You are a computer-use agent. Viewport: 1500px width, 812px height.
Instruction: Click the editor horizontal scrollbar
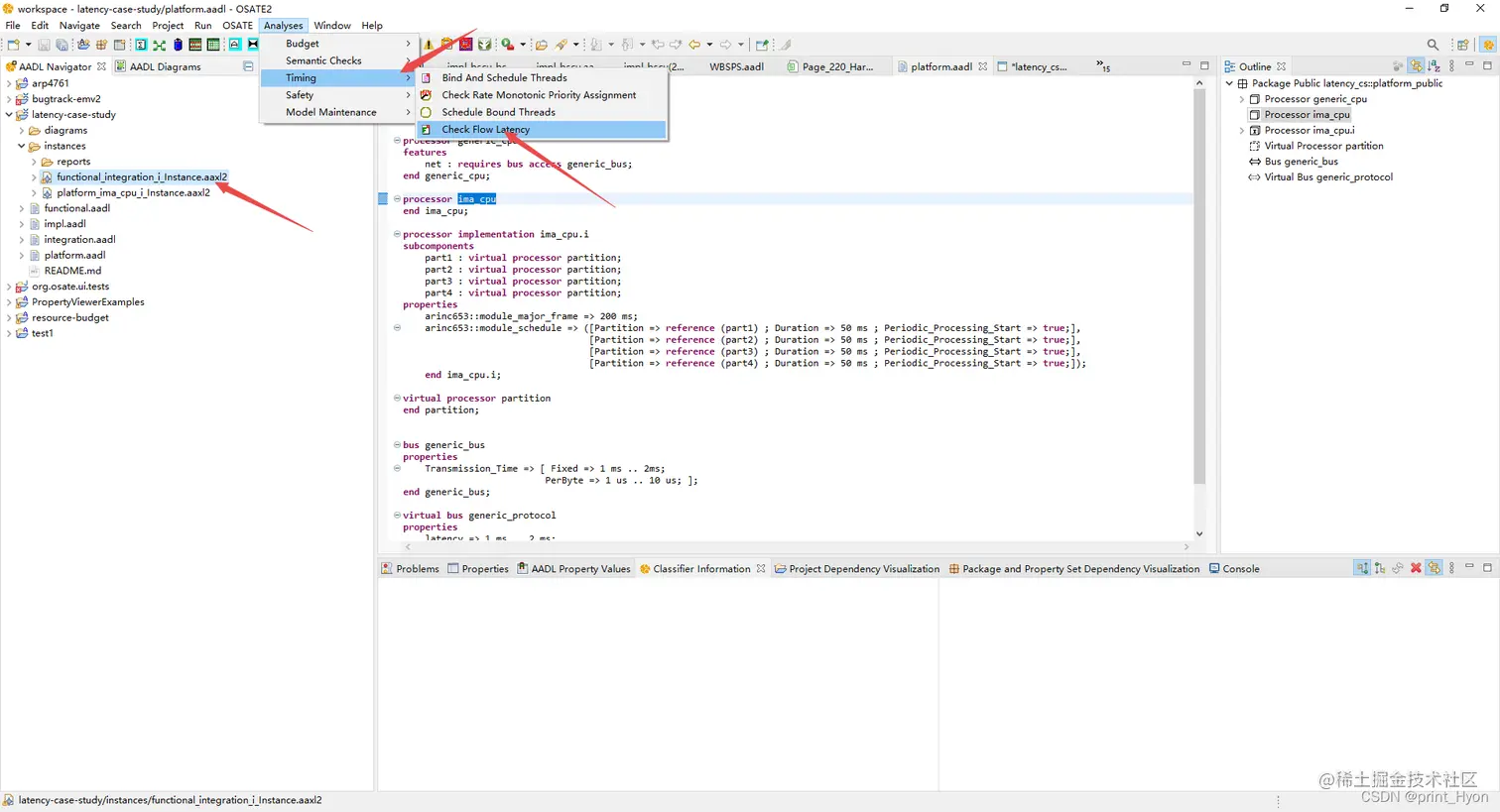[x=797, y=546]
